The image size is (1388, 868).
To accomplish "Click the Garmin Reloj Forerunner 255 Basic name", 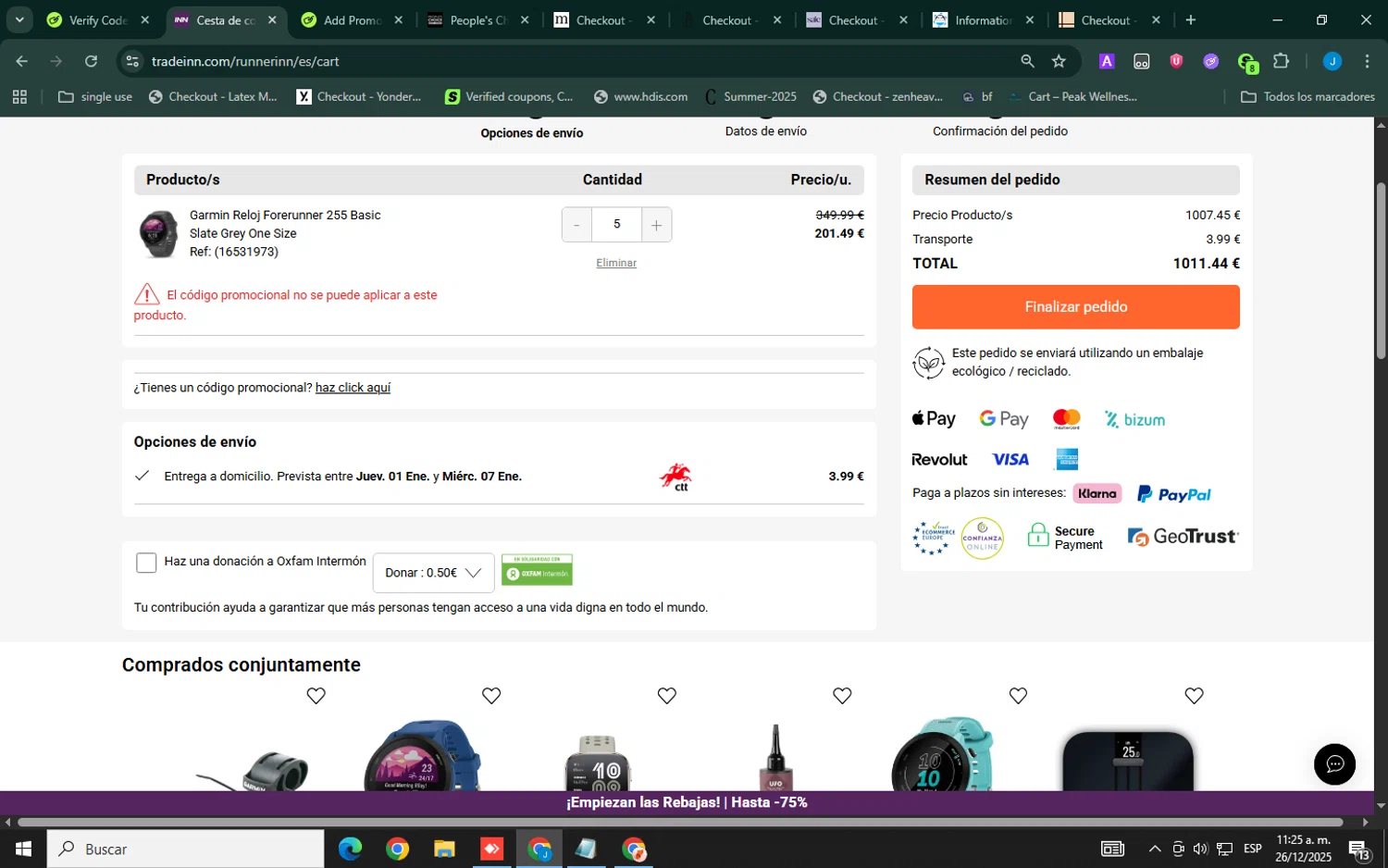I will click(285, 215).
